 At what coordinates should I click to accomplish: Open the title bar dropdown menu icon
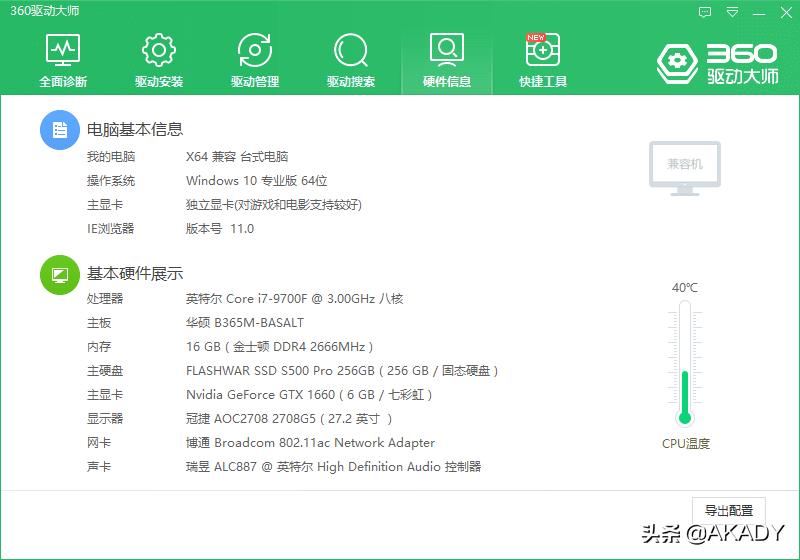click(x=732, y=12)
